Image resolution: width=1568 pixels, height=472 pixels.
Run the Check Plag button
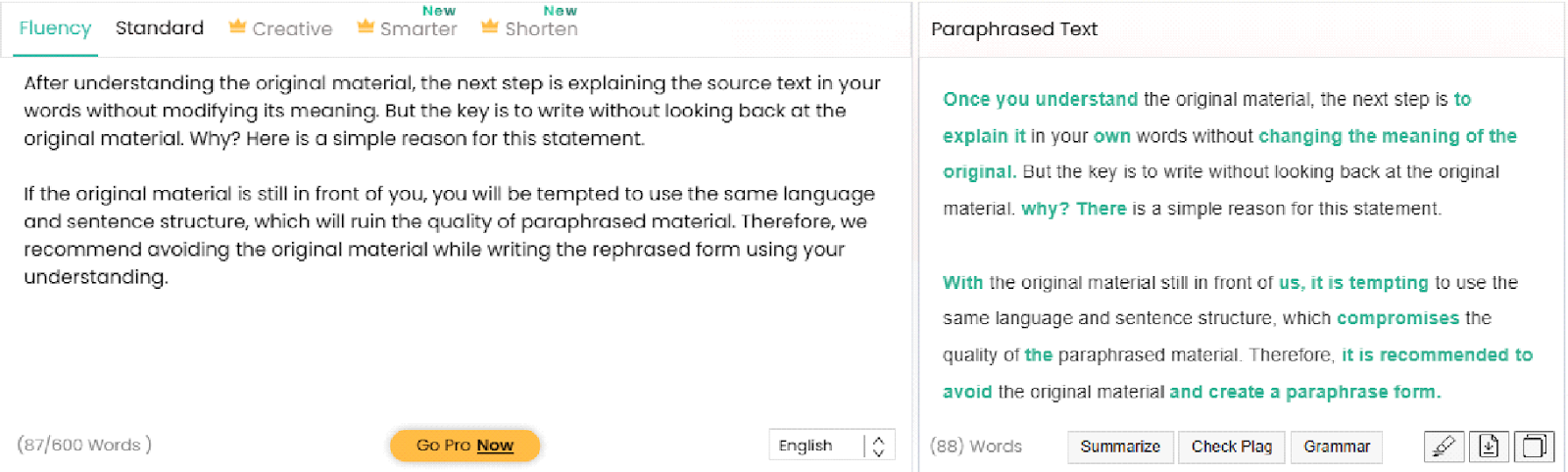[1231, 447]
